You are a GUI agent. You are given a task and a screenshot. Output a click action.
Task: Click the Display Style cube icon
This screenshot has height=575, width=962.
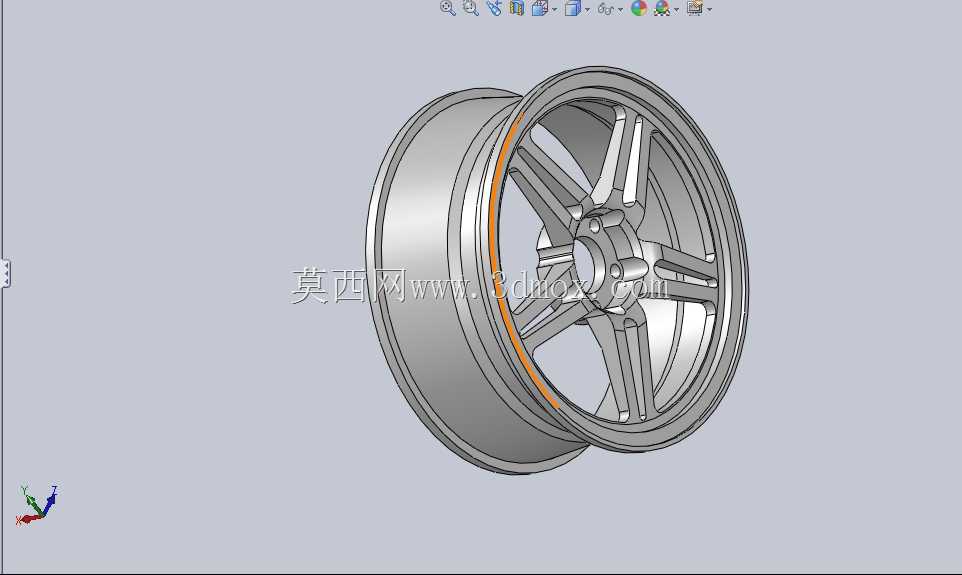[x=572, y=8]
